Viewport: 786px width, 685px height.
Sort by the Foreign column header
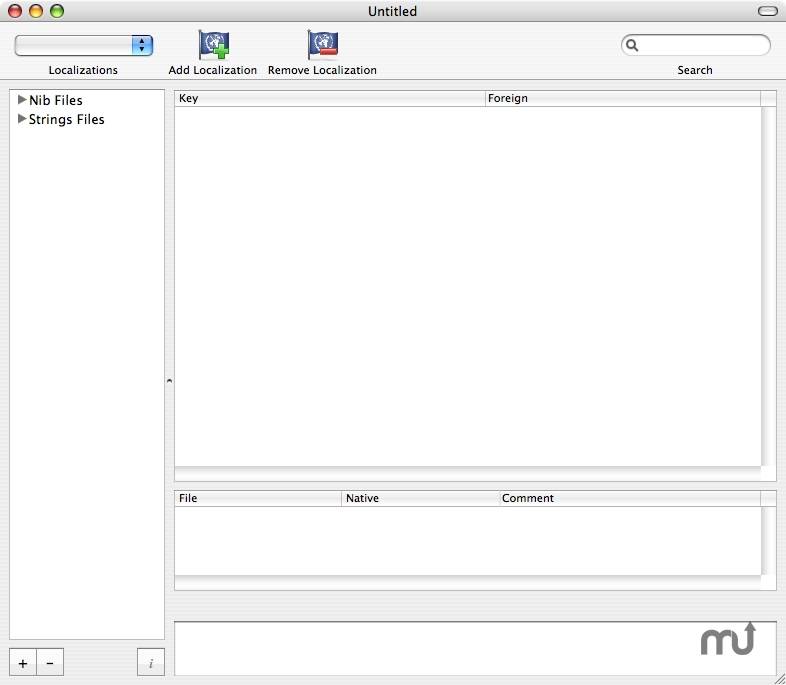click(622, 98)
